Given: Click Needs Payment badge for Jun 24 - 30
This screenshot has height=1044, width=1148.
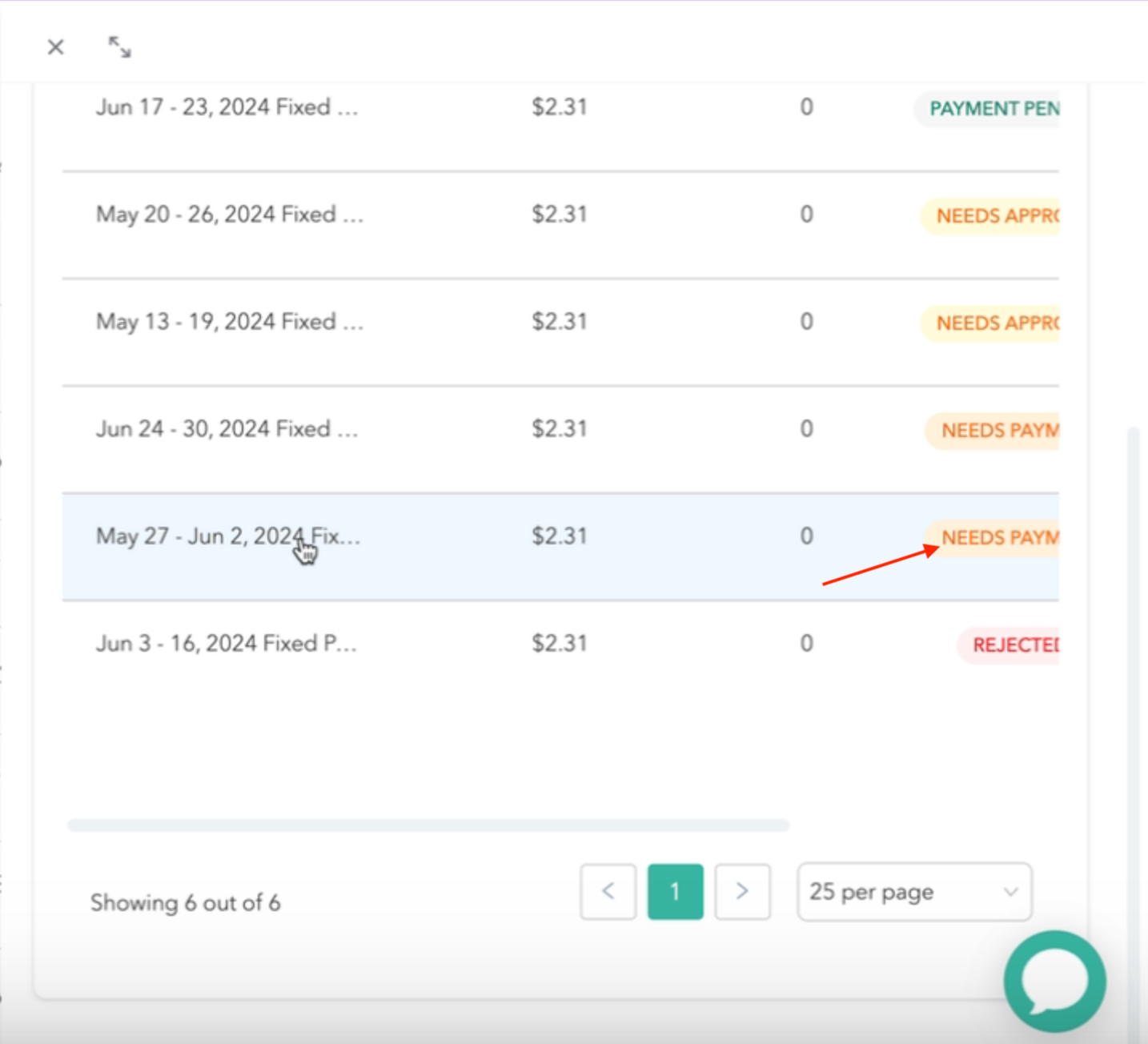Looking at the screenshot, I should pyautogui.click(x=998, y=431).
